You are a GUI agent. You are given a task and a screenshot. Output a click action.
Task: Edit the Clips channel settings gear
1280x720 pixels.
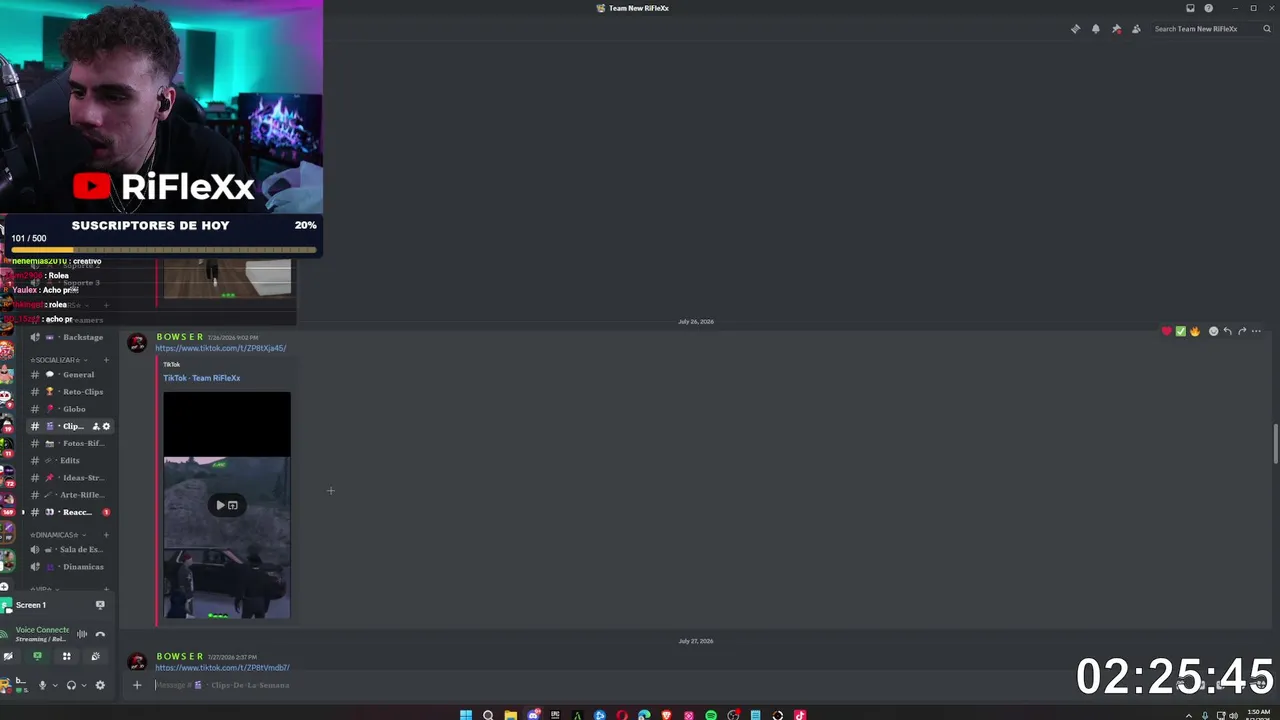click(106, 426)
